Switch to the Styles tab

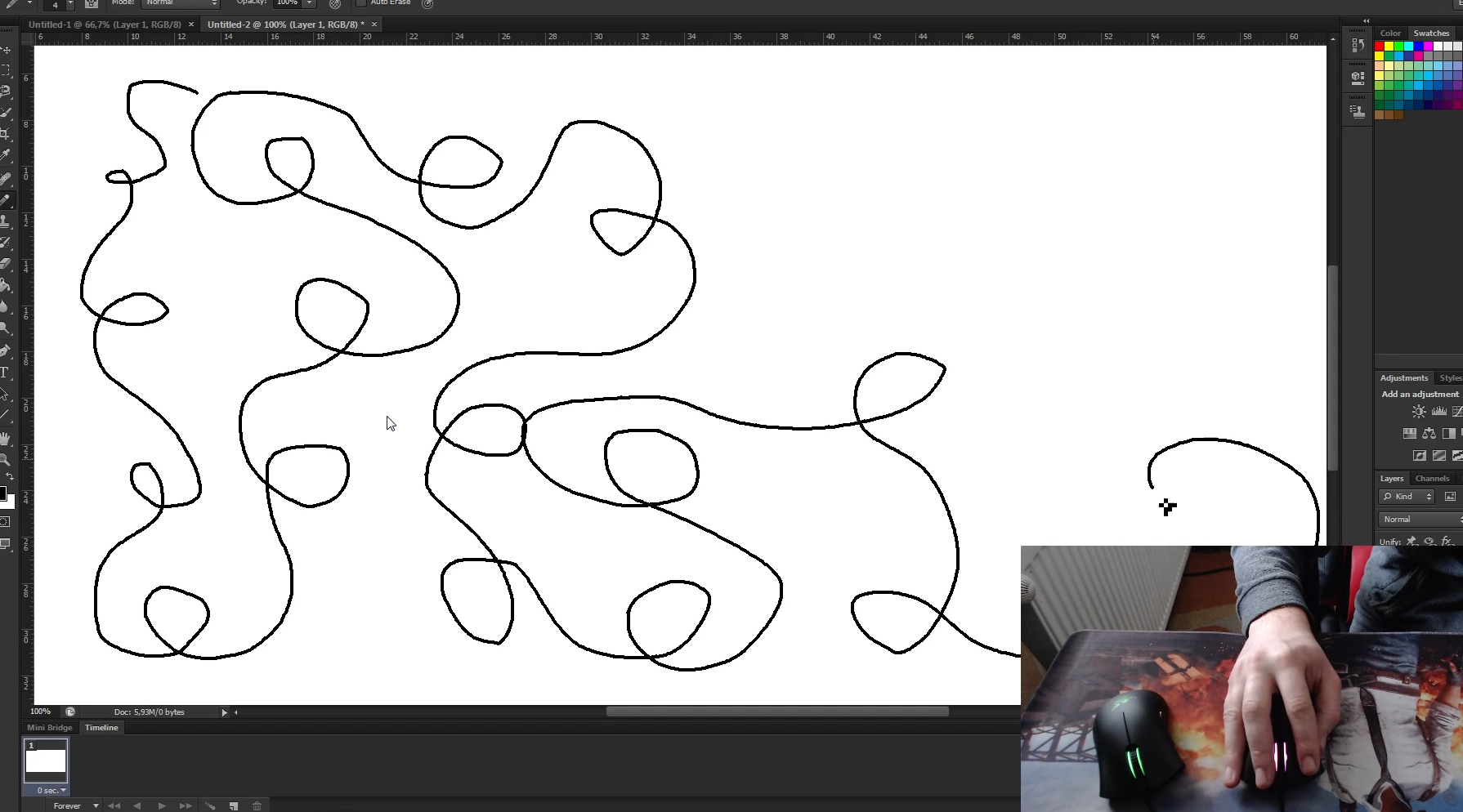(1450, 378)
